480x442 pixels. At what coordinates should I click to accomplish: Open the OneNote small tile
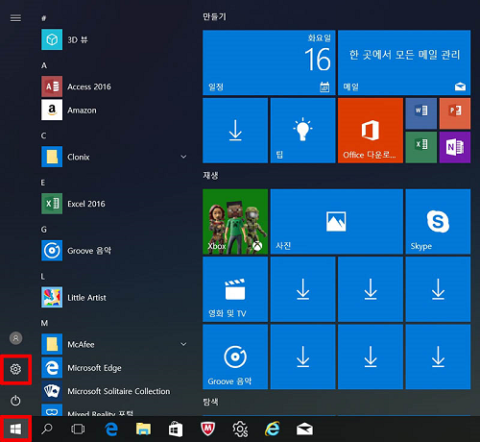coord(455,147)
